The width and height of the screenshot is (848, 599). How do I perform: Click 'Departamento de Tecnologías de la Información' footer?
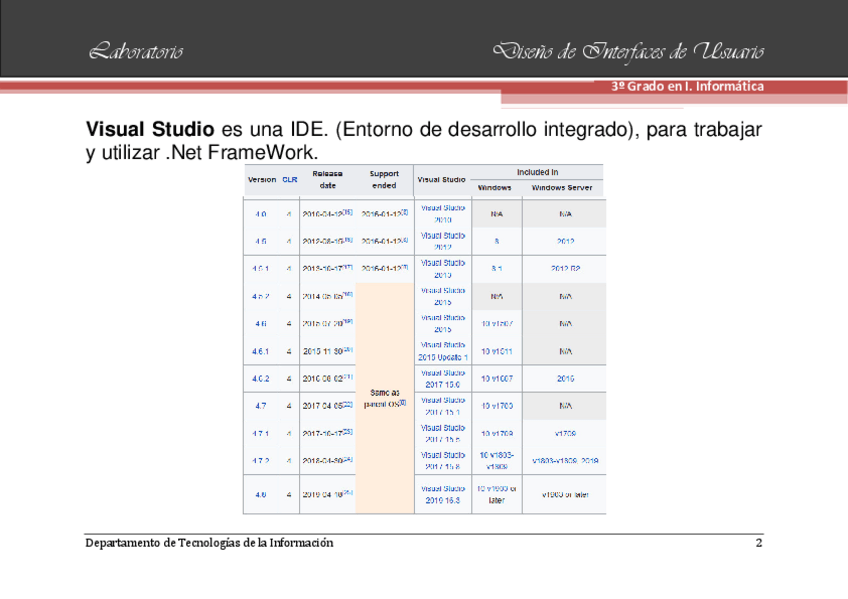click(209, 543)
